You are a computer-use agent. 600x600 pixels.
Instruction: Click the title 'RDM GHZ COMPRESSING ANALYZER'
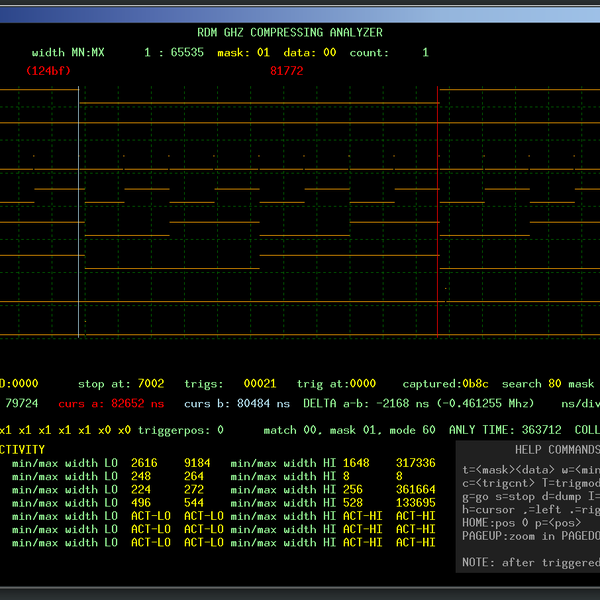pos(290,33)
